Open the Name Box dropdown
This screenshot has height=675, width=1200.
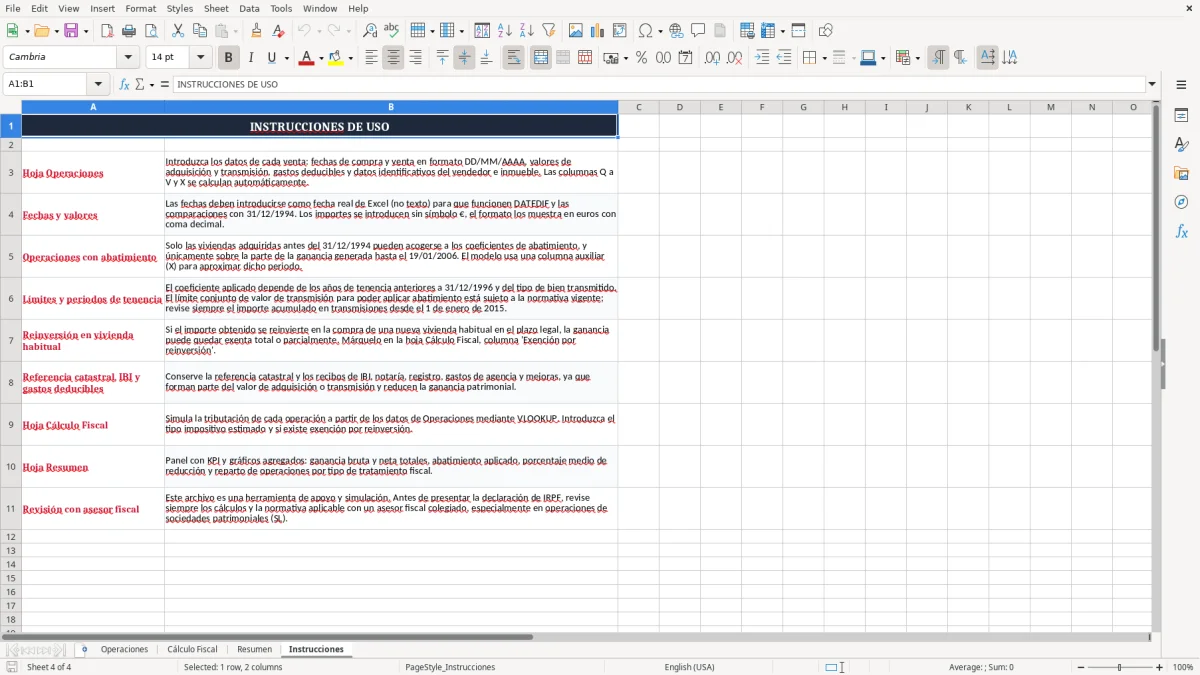[x=98, y=84]
